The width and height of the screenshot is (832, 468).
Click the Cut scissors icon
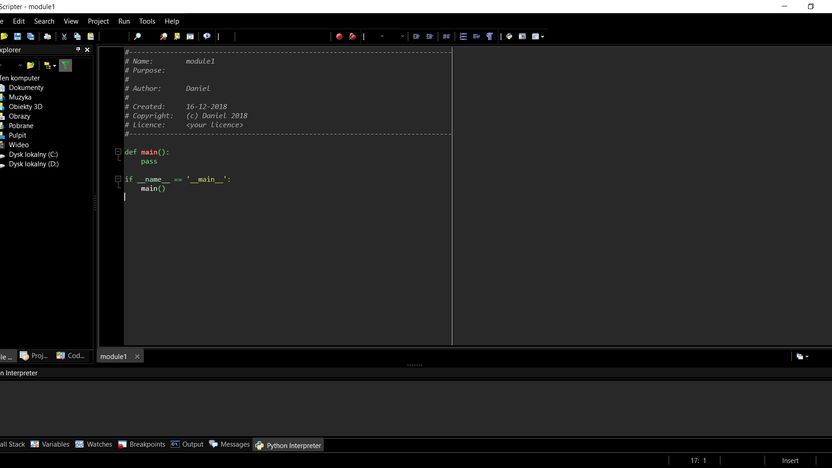64,37
